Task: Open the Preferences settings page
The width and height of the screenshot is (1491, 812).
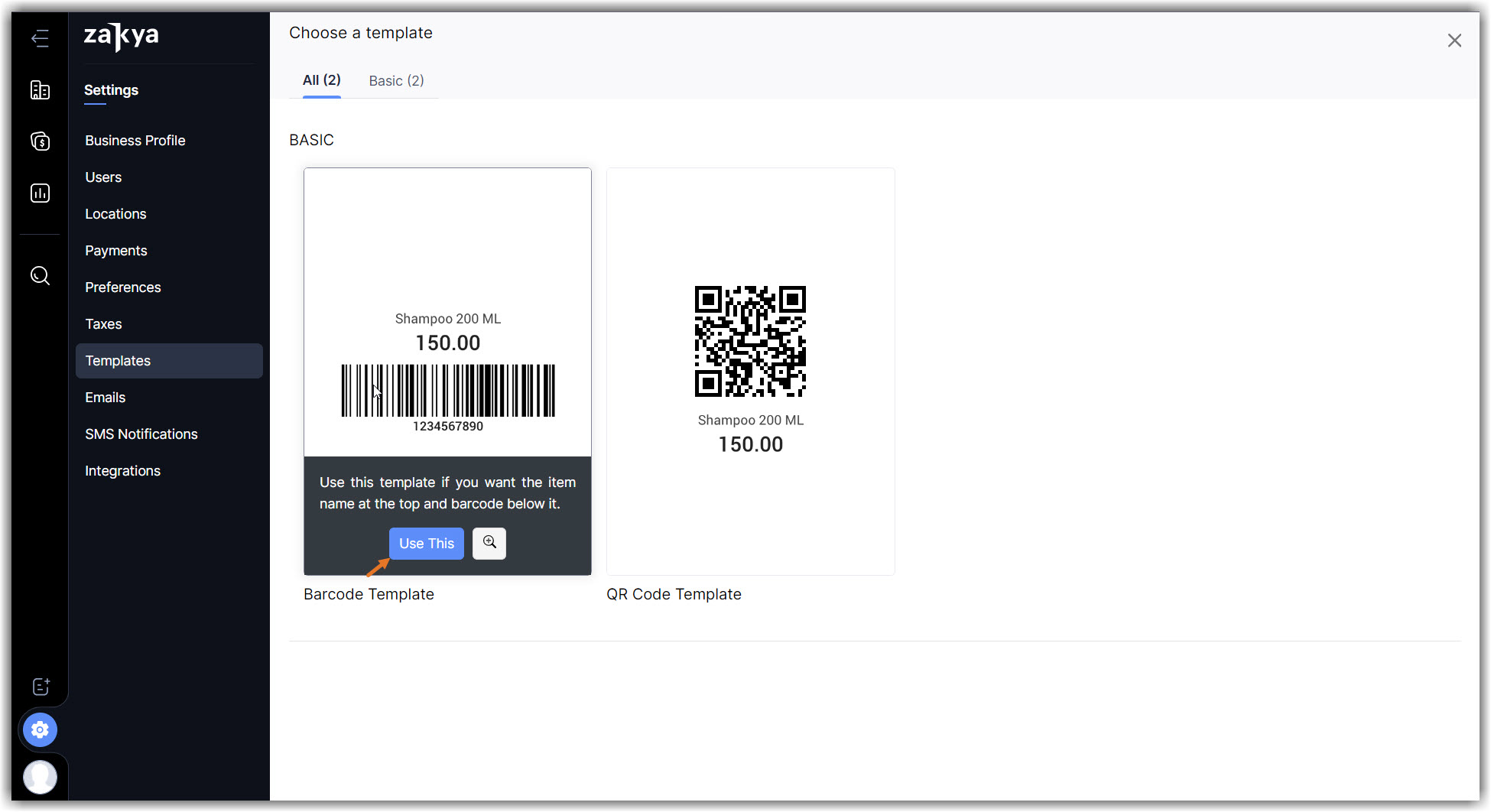Action: pos(122,287)
